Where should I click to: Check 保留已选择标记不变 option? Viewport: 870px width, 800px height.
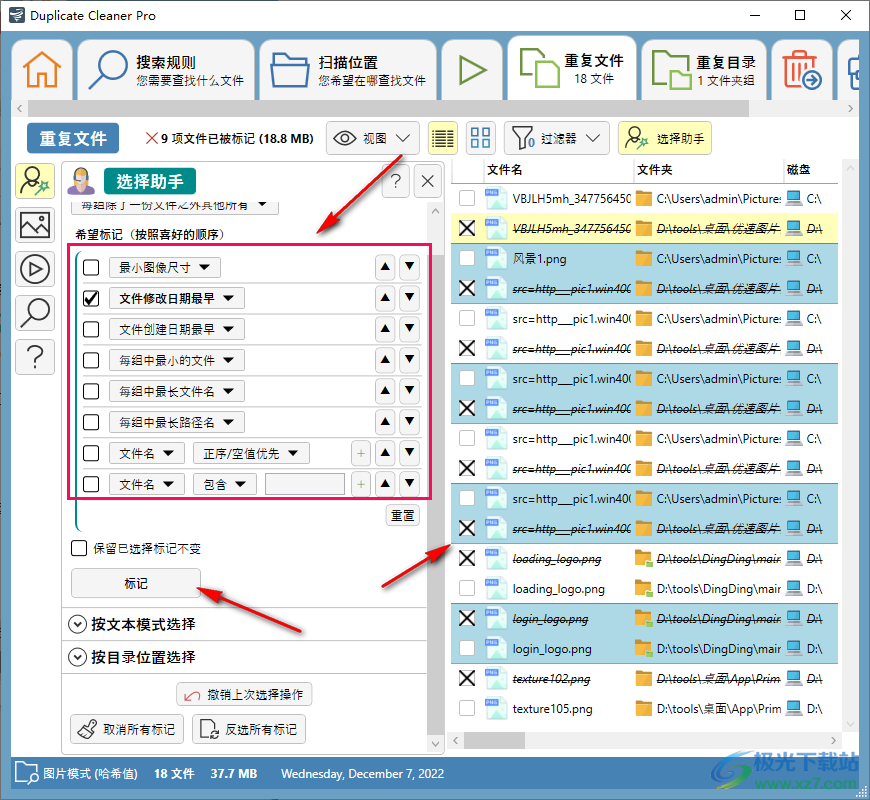pyautogui.click(x=79, y=548)
